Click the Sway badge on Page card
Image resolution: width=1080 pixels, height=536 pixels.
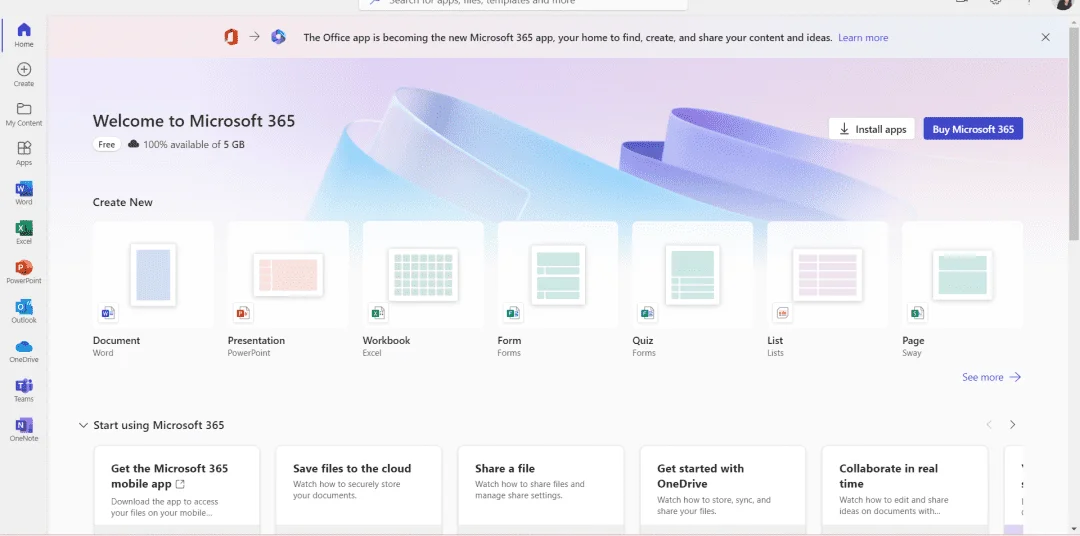point(916,313)
